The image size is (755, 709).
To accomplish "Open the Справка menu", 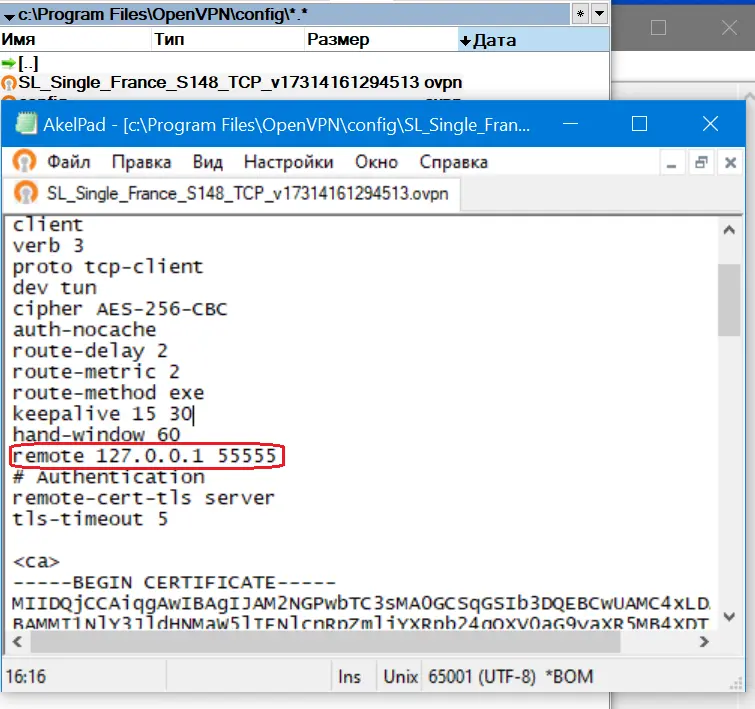I will (453, 162).
